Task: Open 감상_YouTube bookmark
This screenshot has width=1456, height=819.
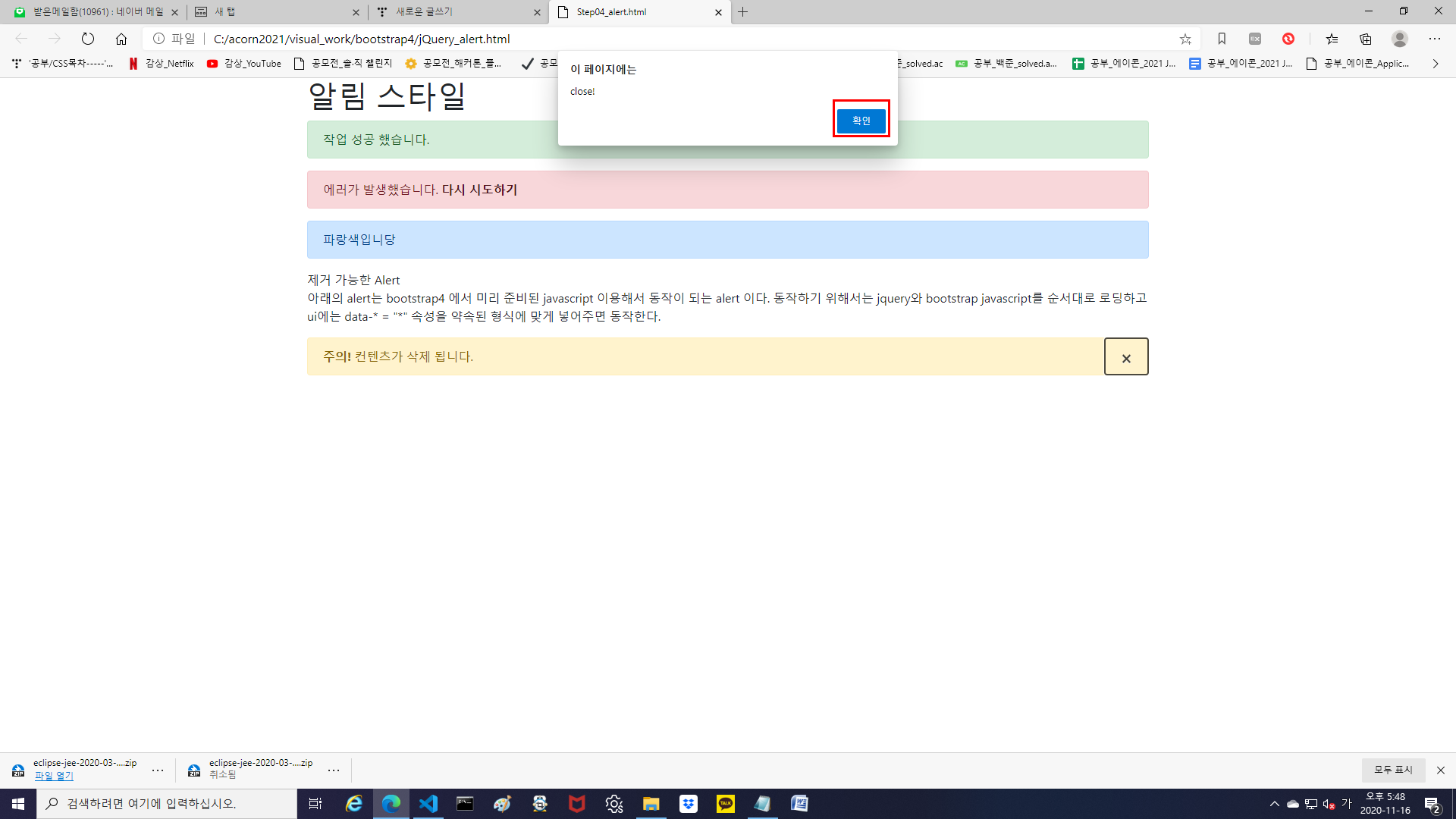Action: click(x=244, y=64)
